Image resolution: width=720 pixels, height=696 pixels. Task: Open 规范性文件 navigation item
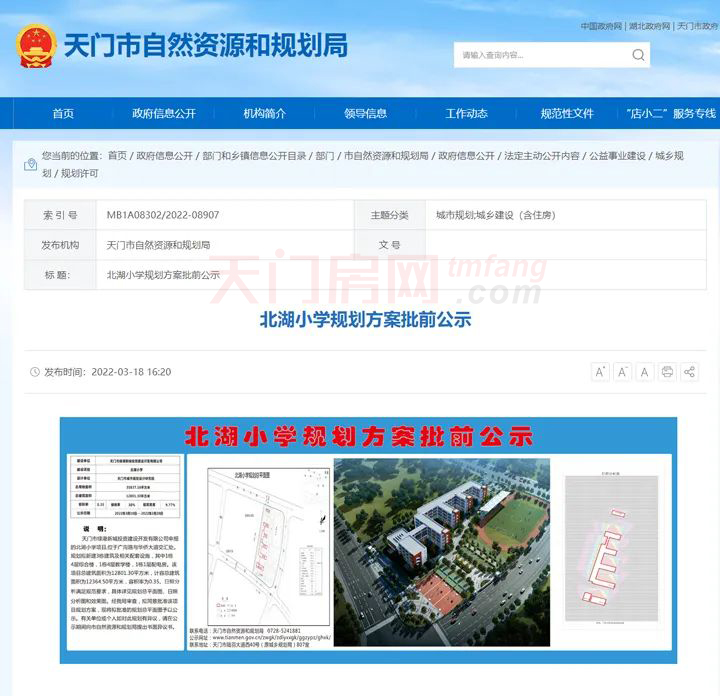click(x=567, y=114)
